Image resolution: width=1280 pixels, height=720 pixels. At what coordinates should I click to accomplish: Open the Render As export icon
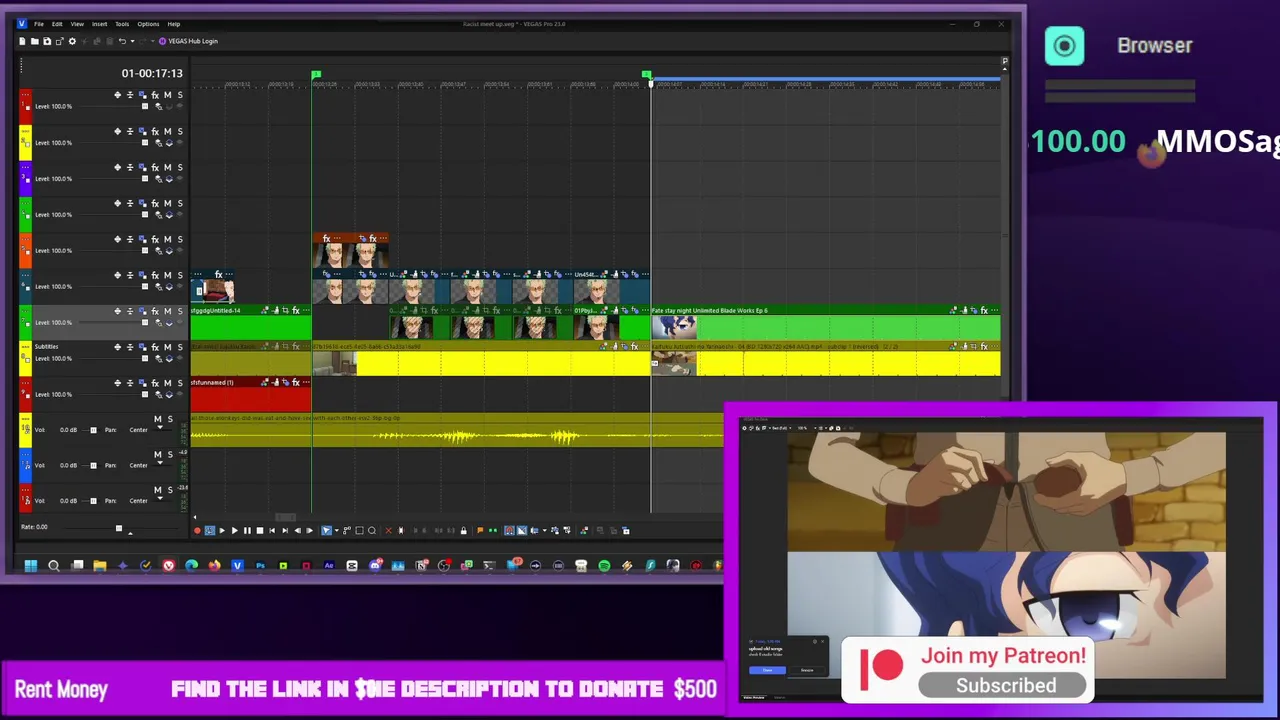coord(60,41)
